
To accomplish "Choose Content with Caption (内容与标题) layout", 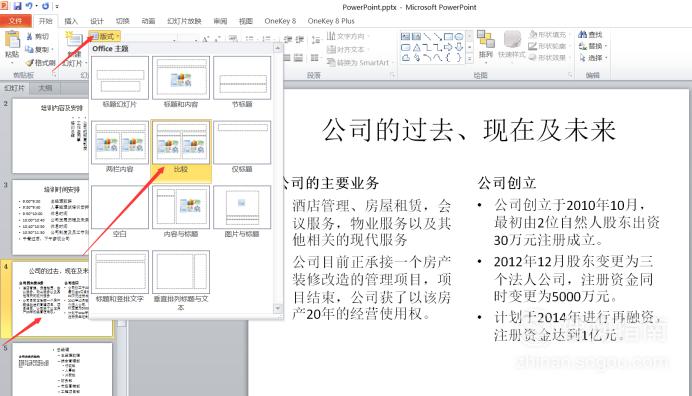I will (x=181, y=212).
